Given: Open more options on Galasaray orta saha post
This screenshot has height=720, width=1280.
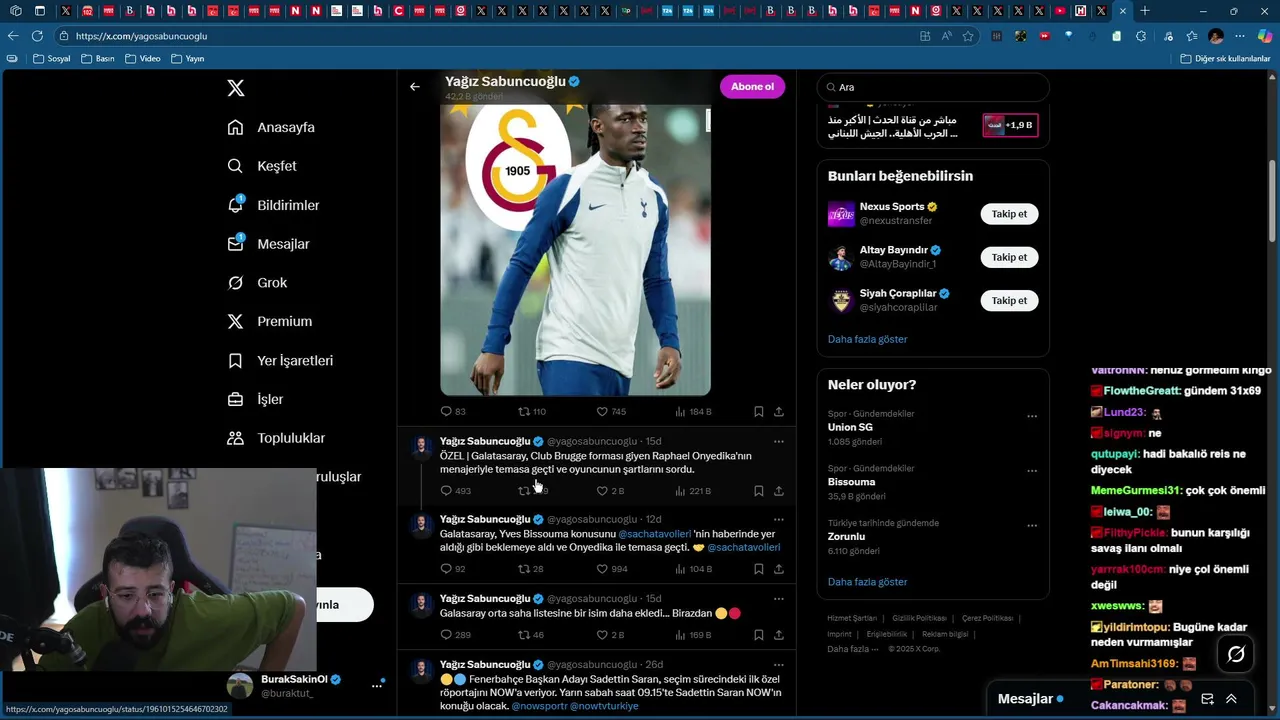Looking at the screenshot, I should pos(779,598).
